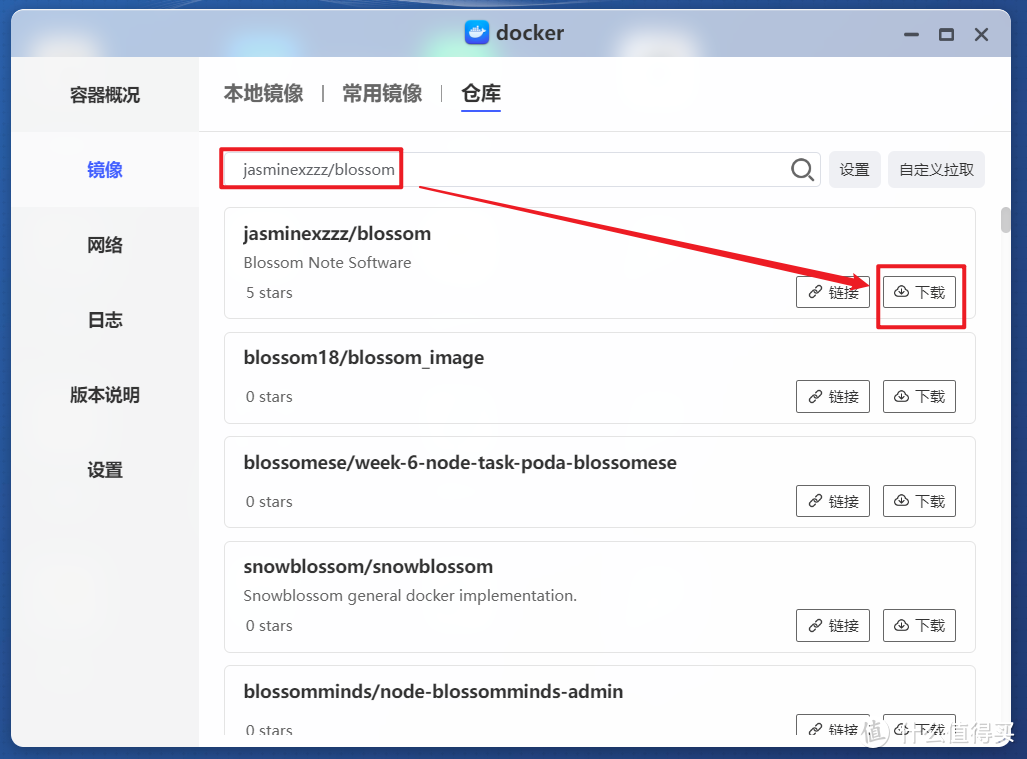Click the download icon for snowblossom/snowblossom
The height and width of the screenshot is (759, 1027).
coord(919,625)
